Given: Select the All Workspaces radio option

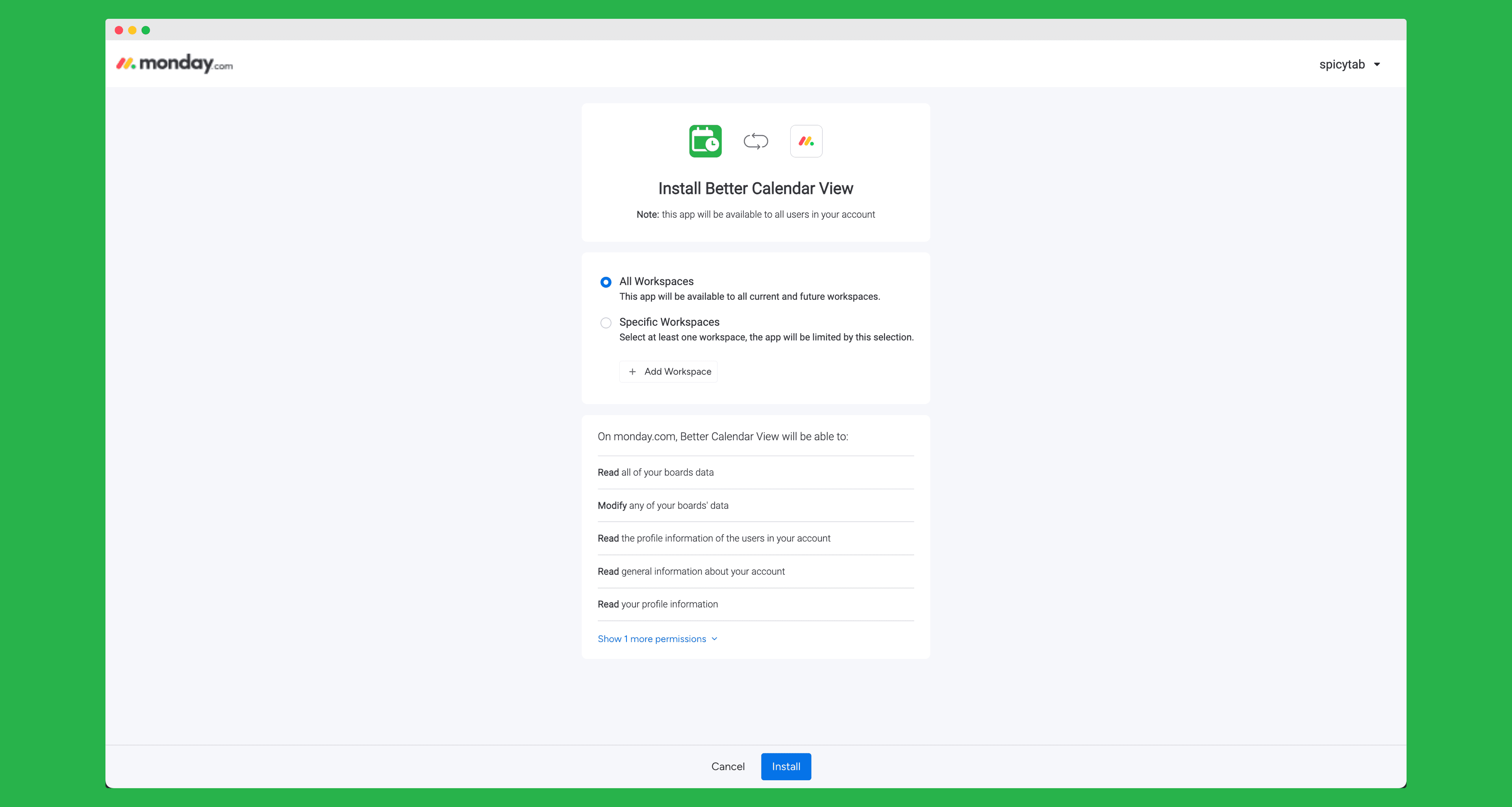Looking at the screenshot, I should [x=606, y=282].
